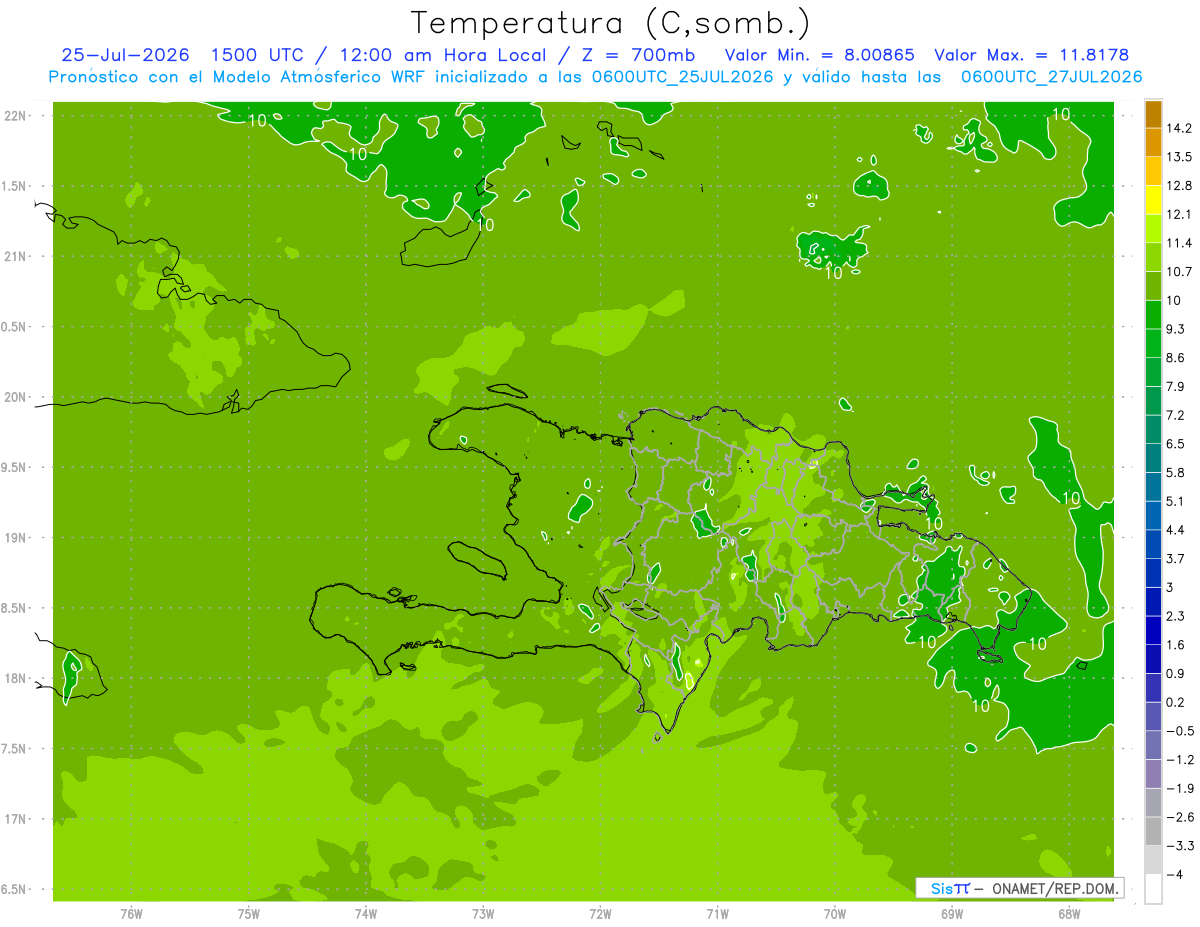Click the '14.2' color scale value

click(x=1179, y=128)
